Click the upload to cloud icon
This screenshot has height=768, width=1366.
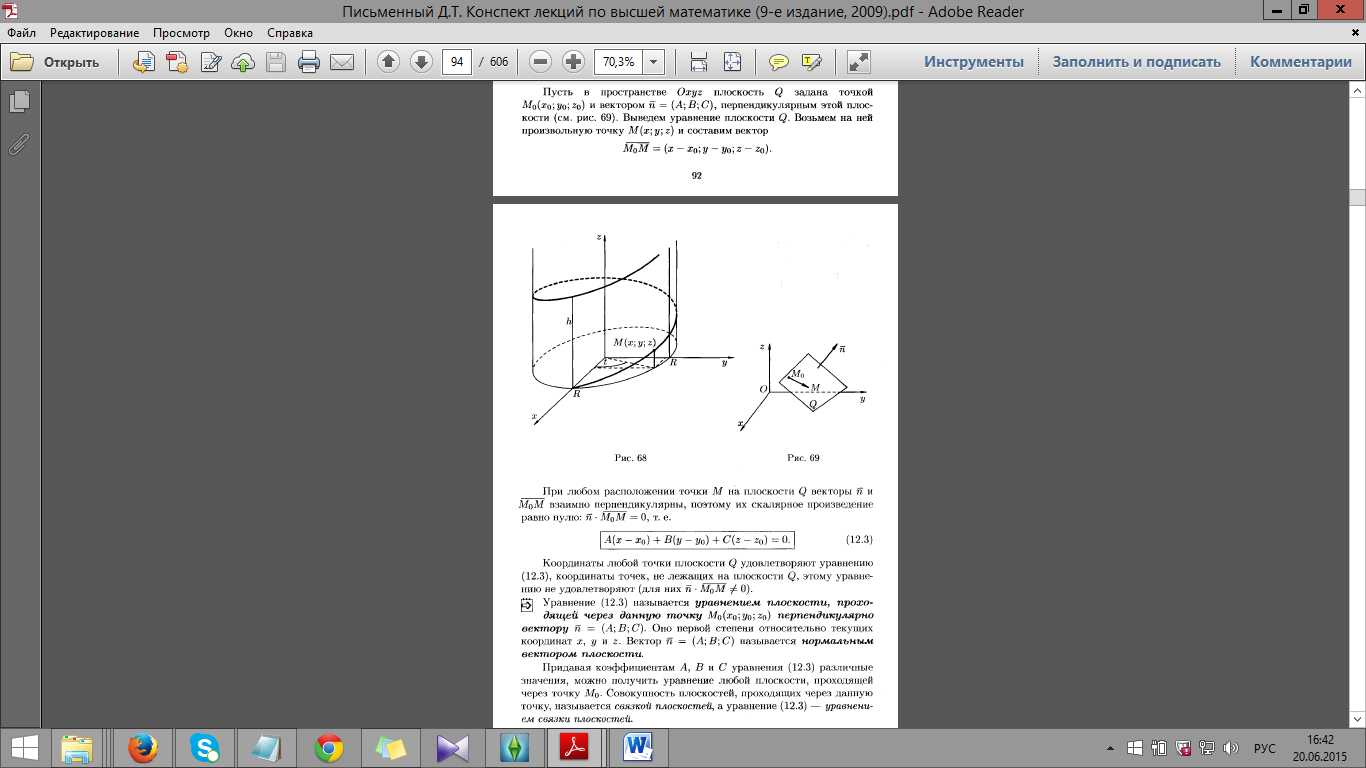[x=243, y=62]
